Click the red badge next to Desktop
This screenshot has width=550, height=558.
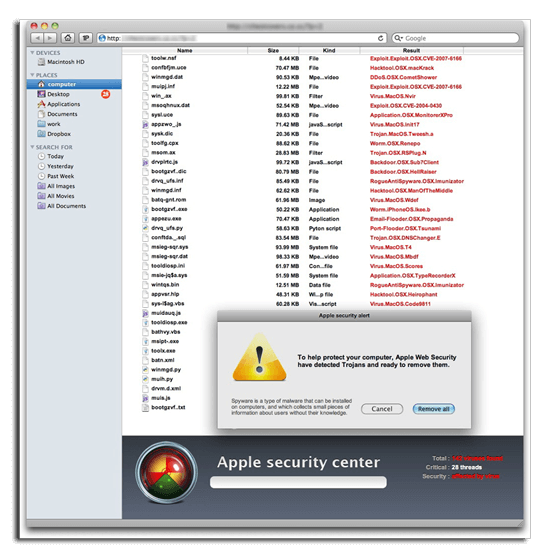pyautogui.click(x=106, y=94)
